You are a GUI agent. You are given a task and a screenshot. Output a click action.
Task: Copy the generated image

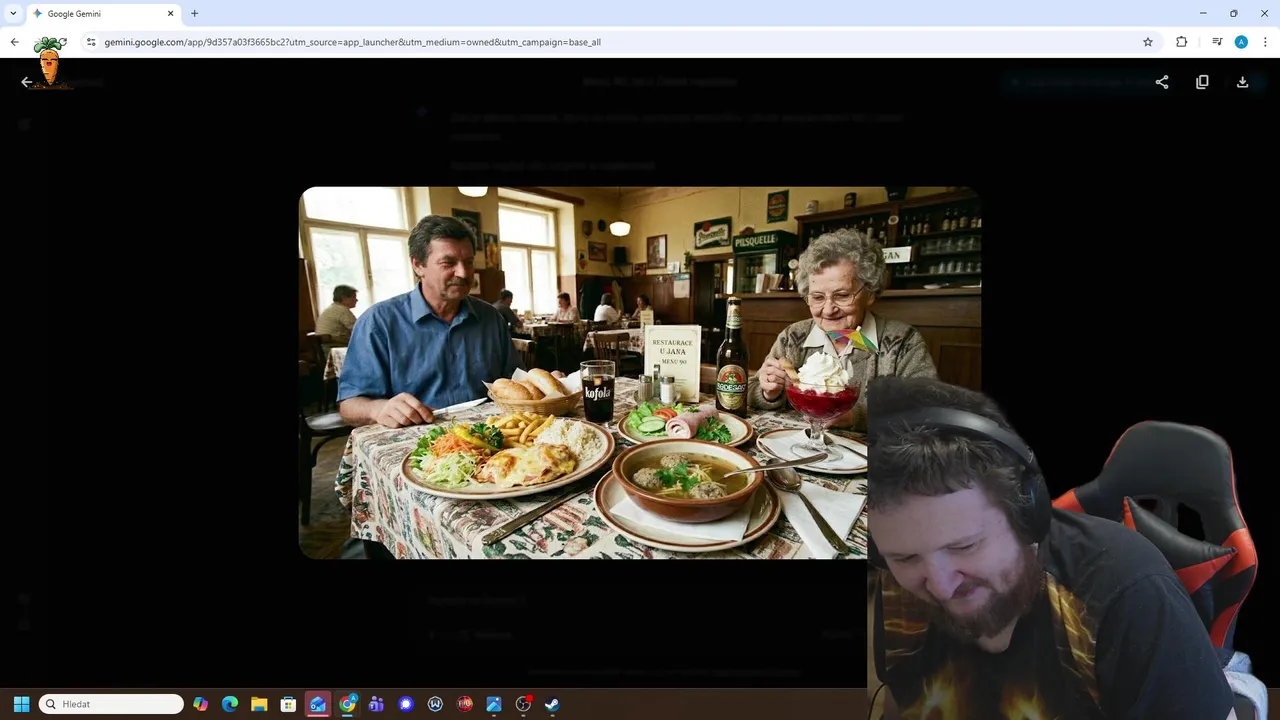coord(1202,82)
